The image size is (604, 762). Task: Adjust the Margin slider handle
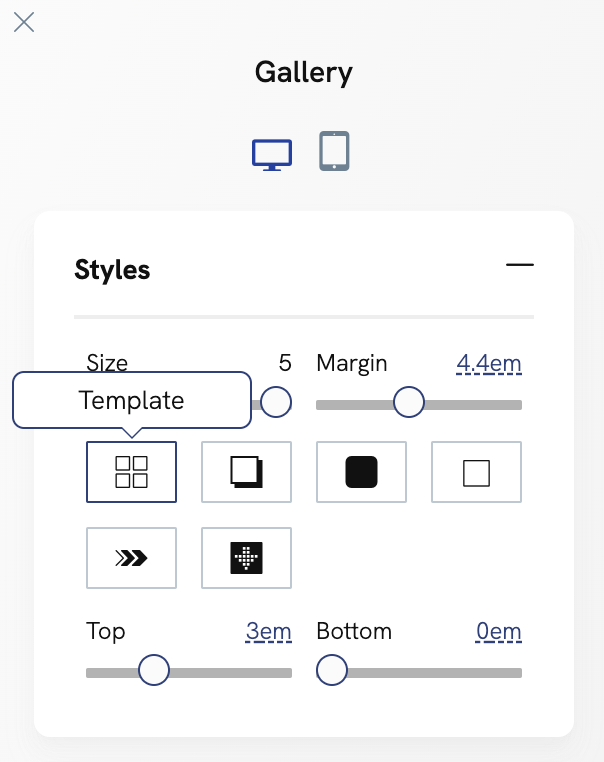[409, 402]
